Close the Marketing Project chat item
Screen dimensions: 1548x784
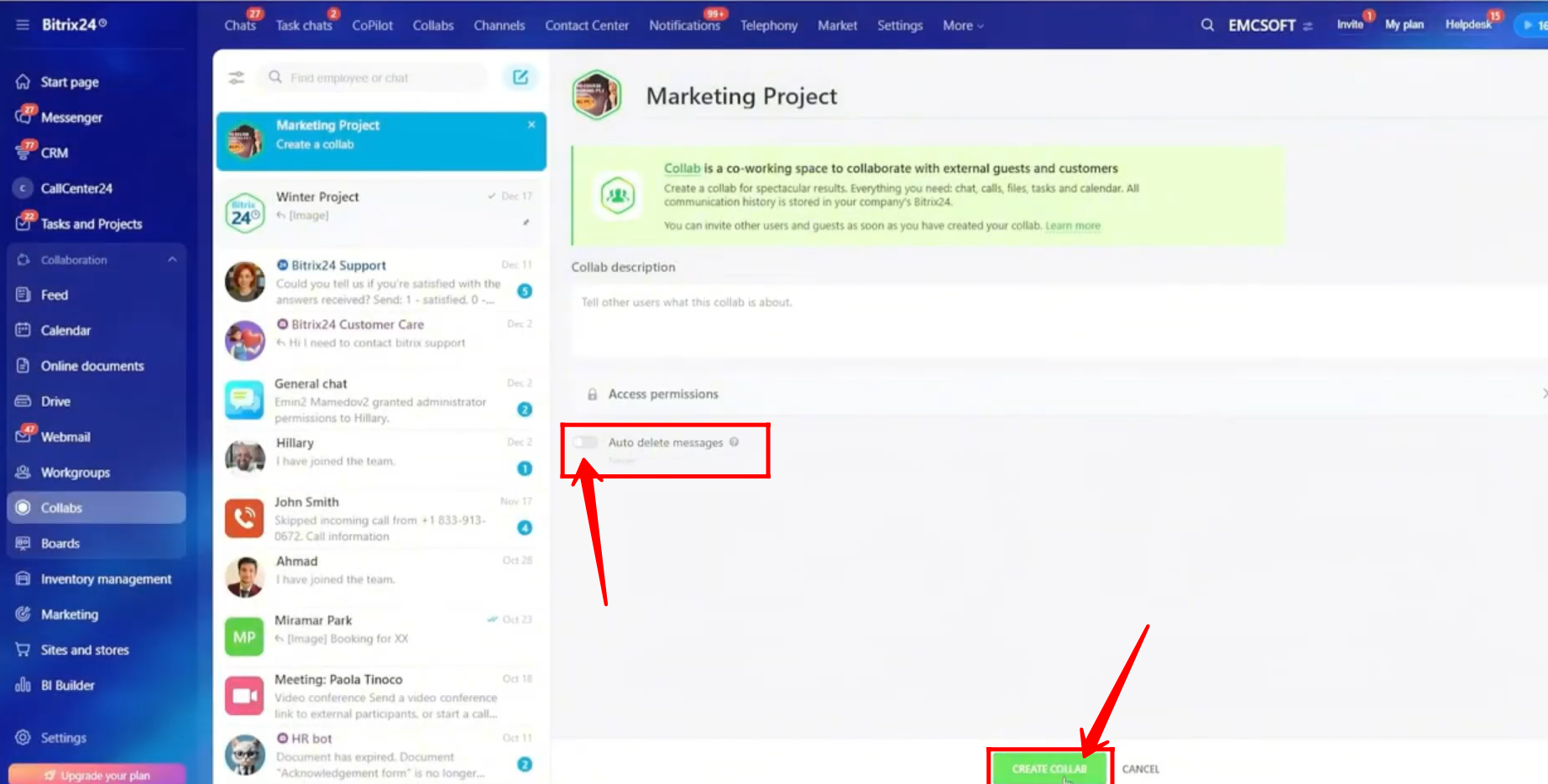(531, 124)
